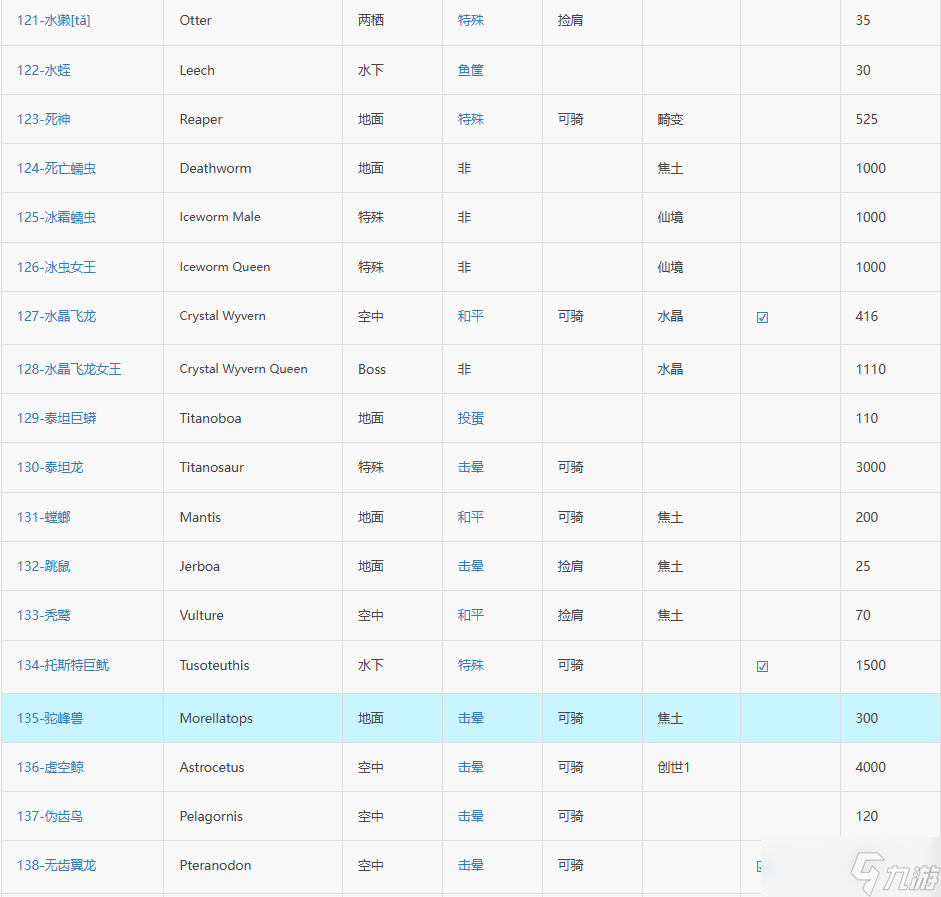
Task: Select the value 3000 in Titanosaur row
Action: [x=870, y=467]
